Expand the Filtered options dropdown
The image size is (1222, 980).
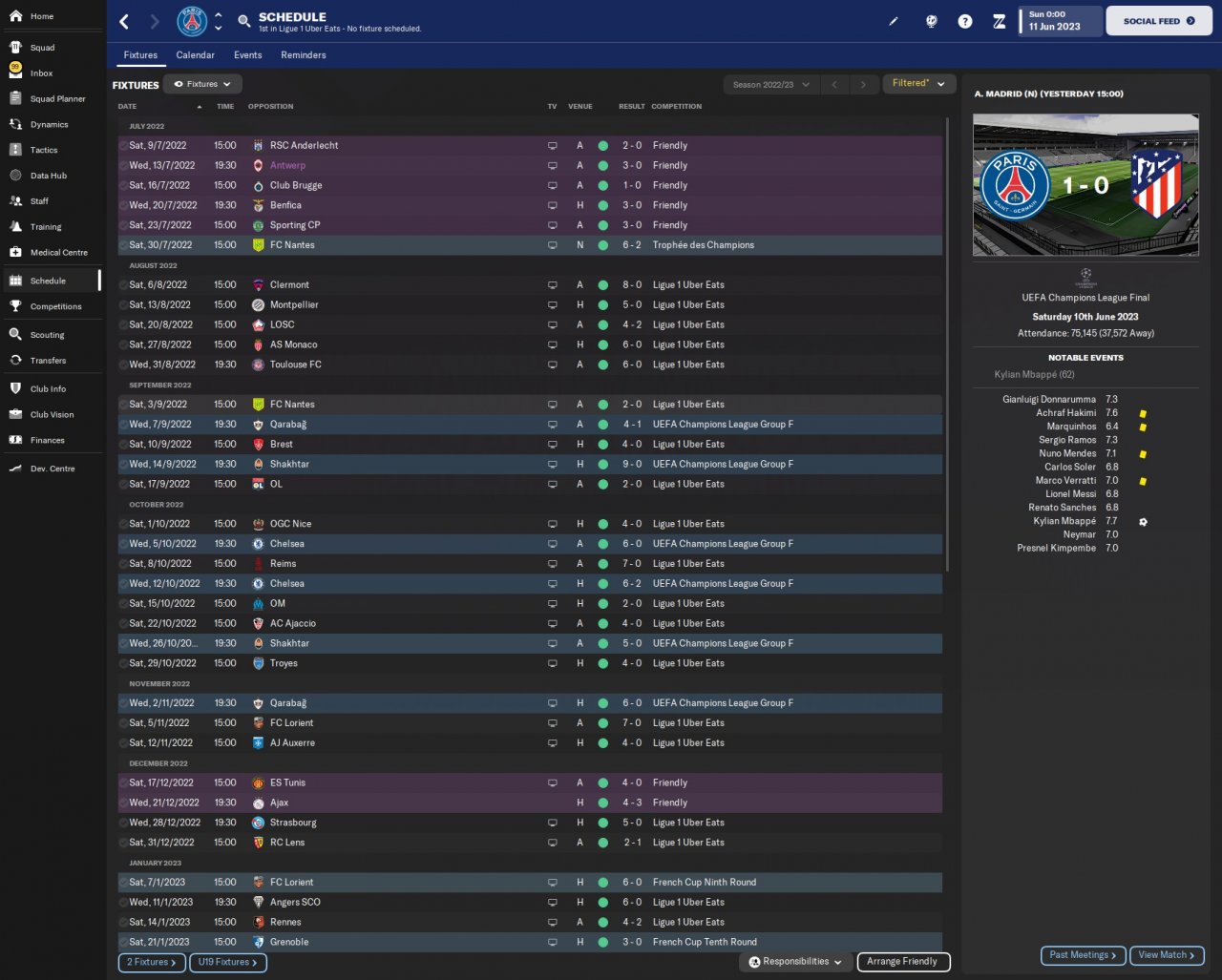918,84
